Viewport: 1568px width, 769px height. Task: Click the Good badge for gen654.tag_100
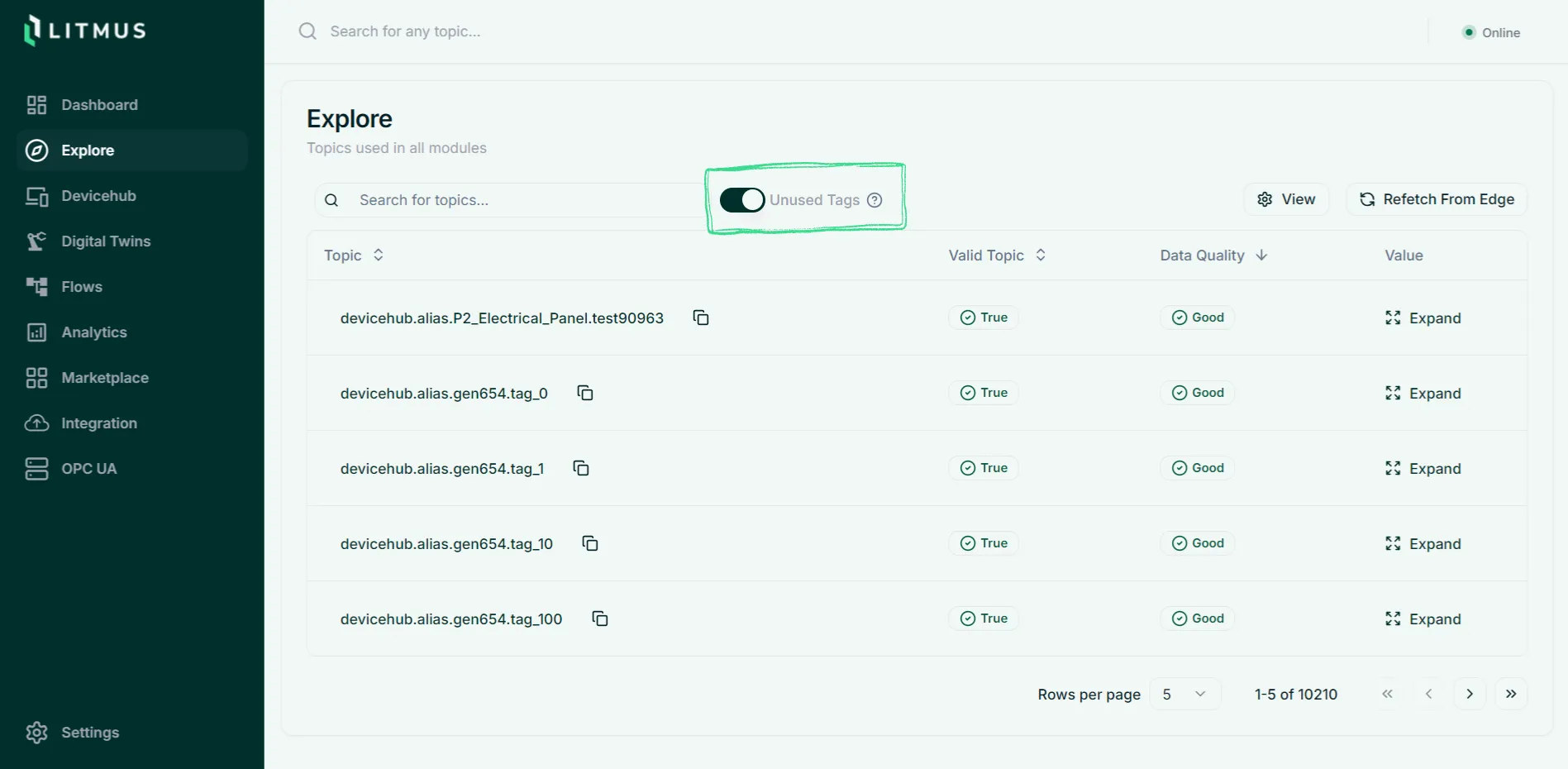coord(1198,619)
